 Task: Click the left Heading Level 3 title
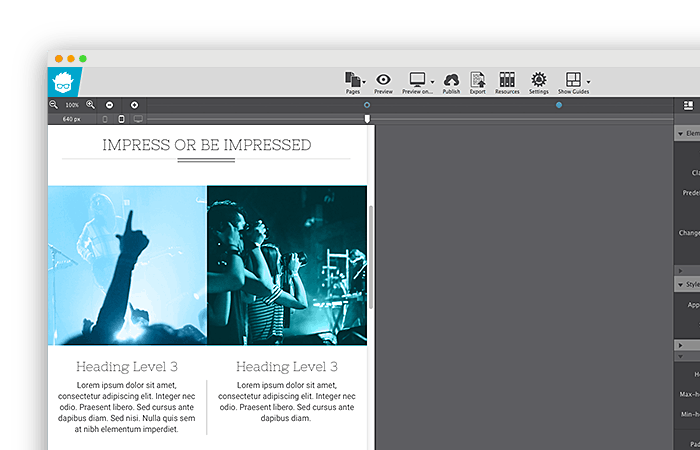coord(127,367)
